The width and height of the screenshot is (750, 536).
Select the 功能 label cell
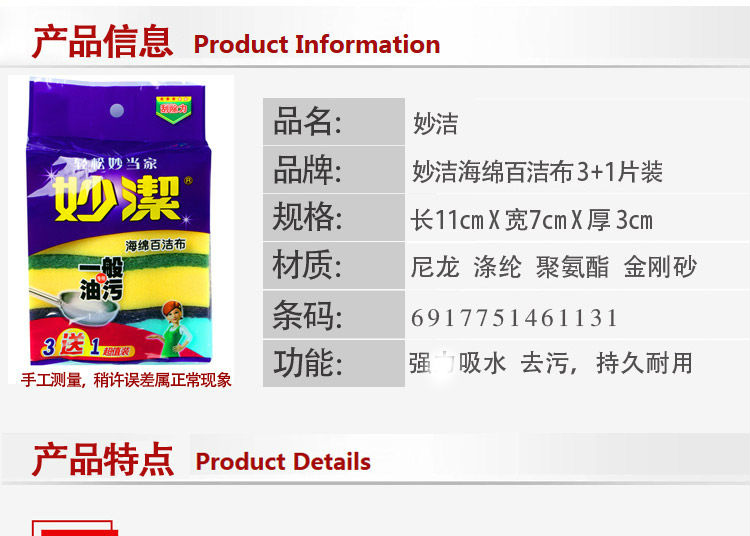[x=334, y=363]
